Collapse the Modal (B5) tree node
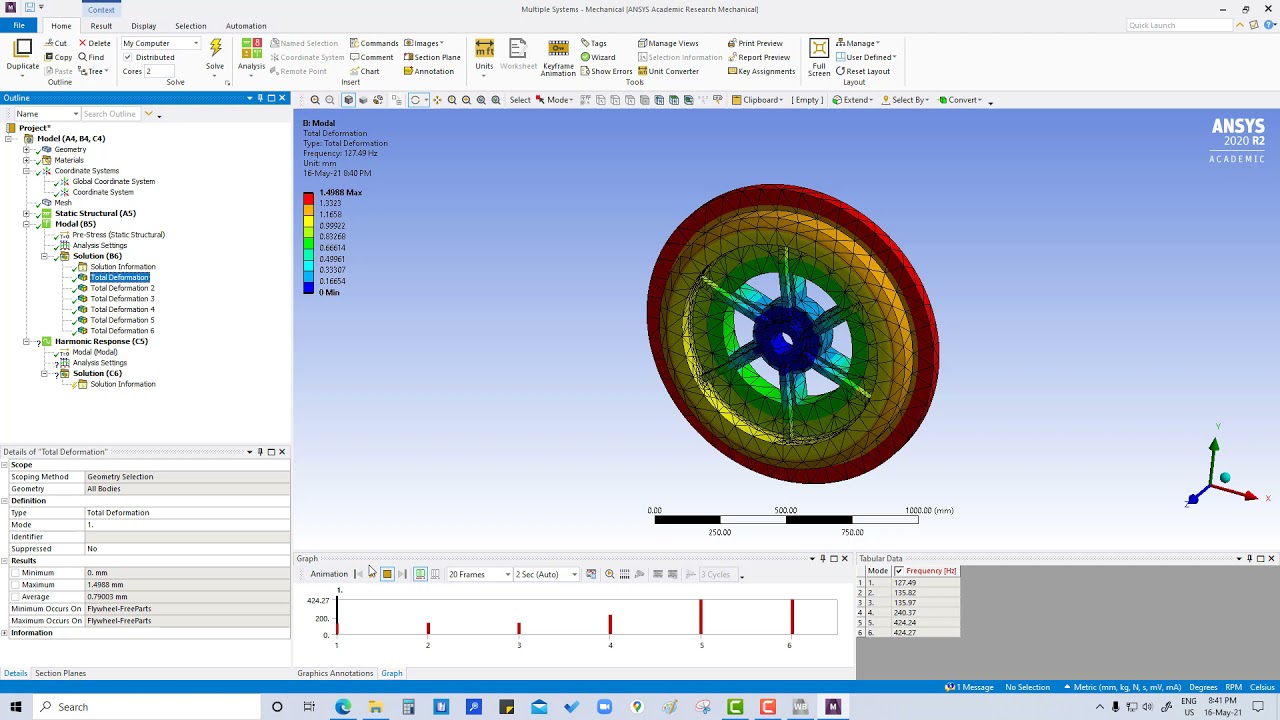The height and width of the screenshot is (720, 1280). (27, 224)
